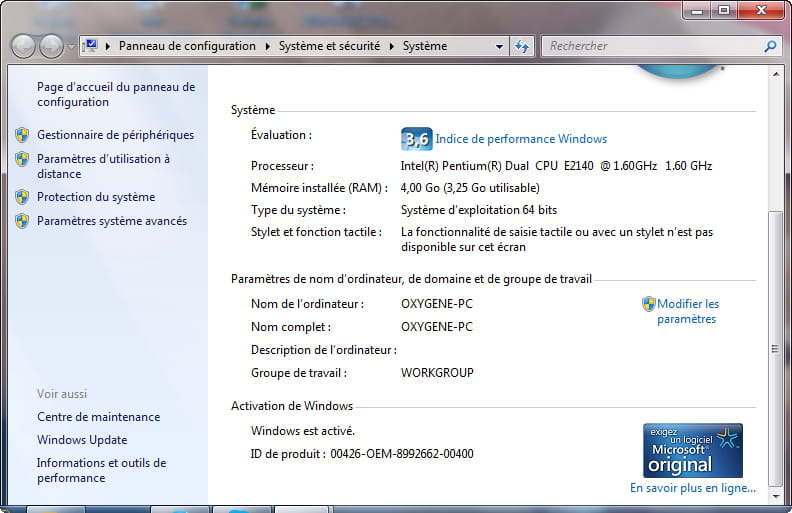Select the text 4,00 Go (3,25 Go utilisable)
Screen dimensions: 792x513
click(470, 188)
